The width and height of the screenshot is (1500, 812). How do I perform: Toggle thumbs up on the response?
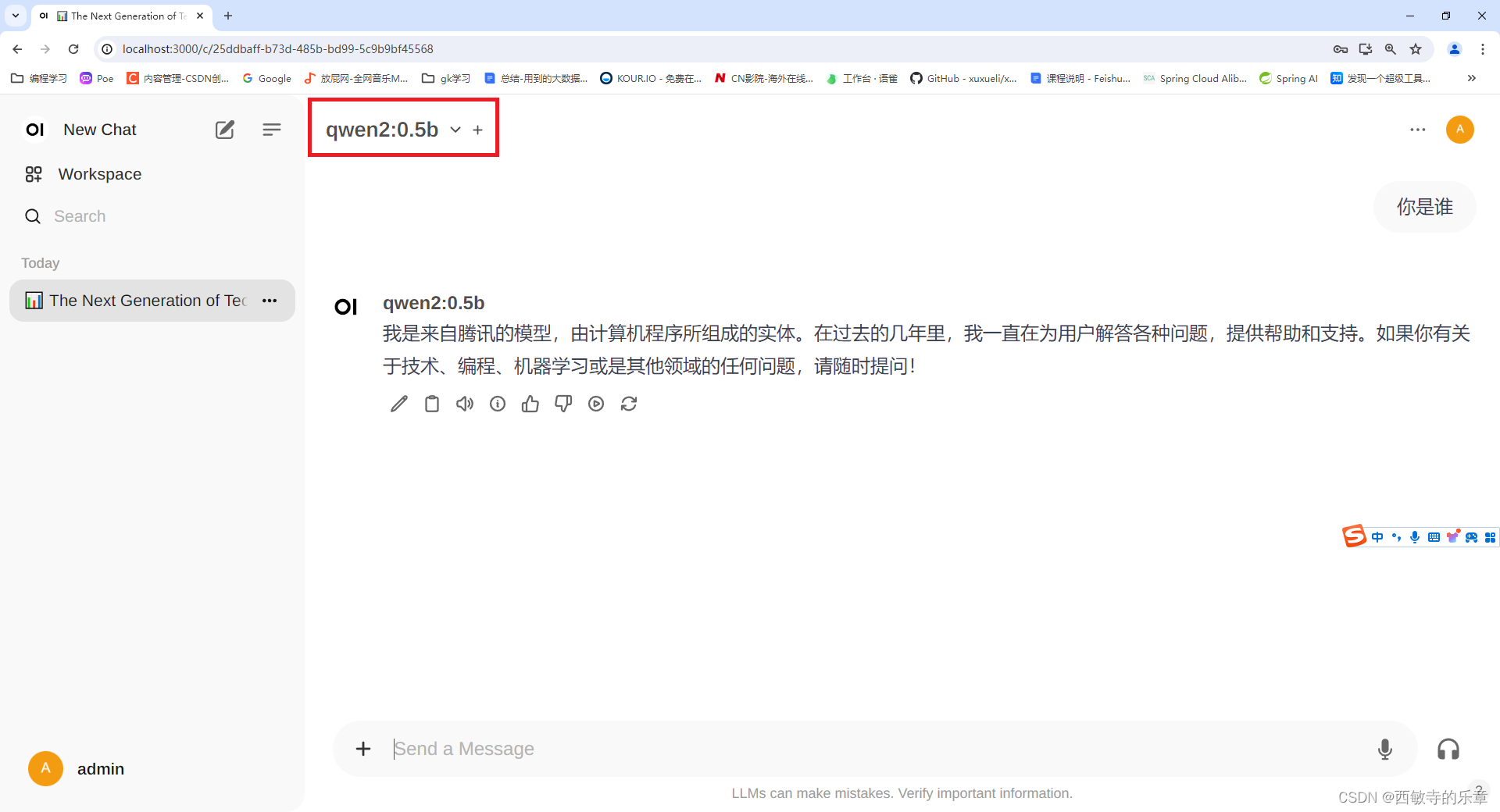[530, 404]
